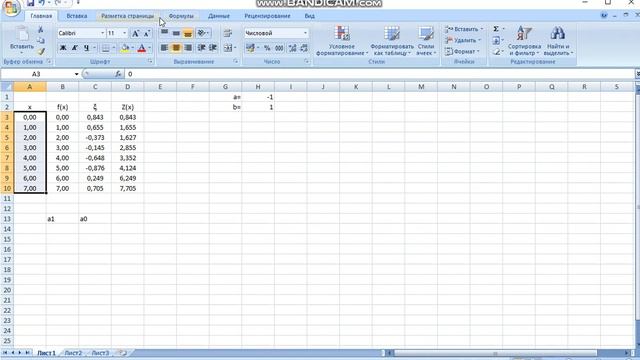Center cell text horizontally

click(x=176, y=48)
